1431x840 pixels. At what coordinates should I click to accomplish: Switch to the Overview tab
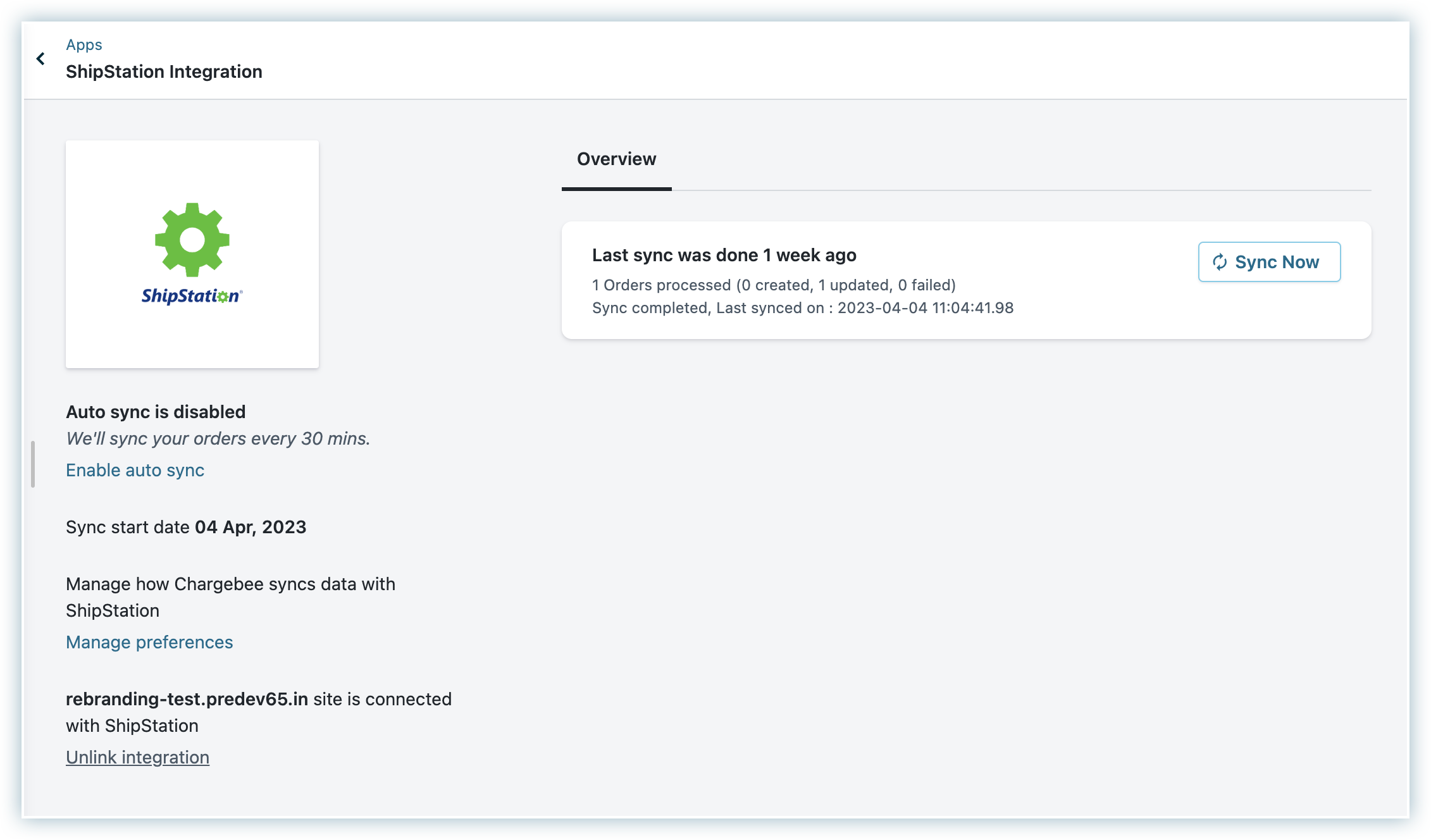click(616, 159)
